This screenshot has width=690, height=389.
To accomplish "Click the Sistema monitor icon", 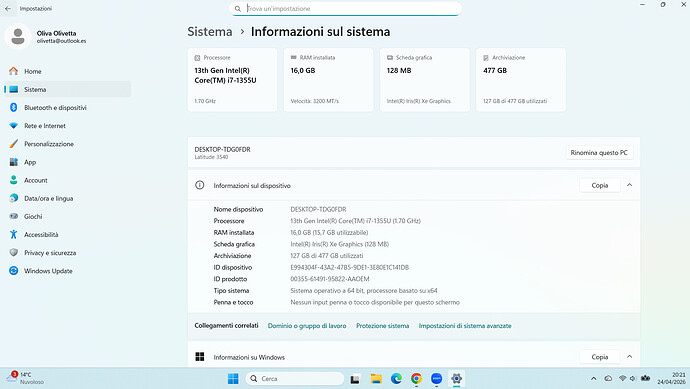I will point(14,89).
